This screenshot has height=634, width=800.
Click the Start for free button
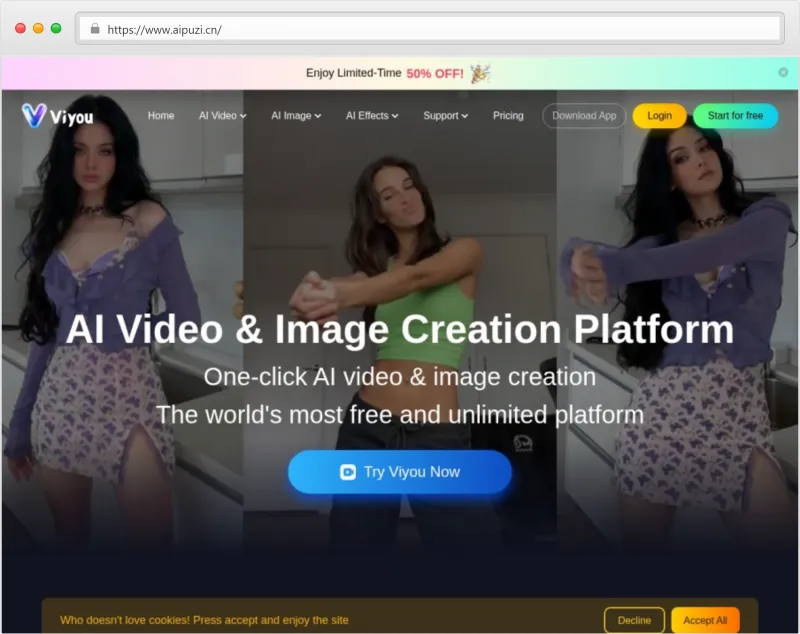pos(735,116)
